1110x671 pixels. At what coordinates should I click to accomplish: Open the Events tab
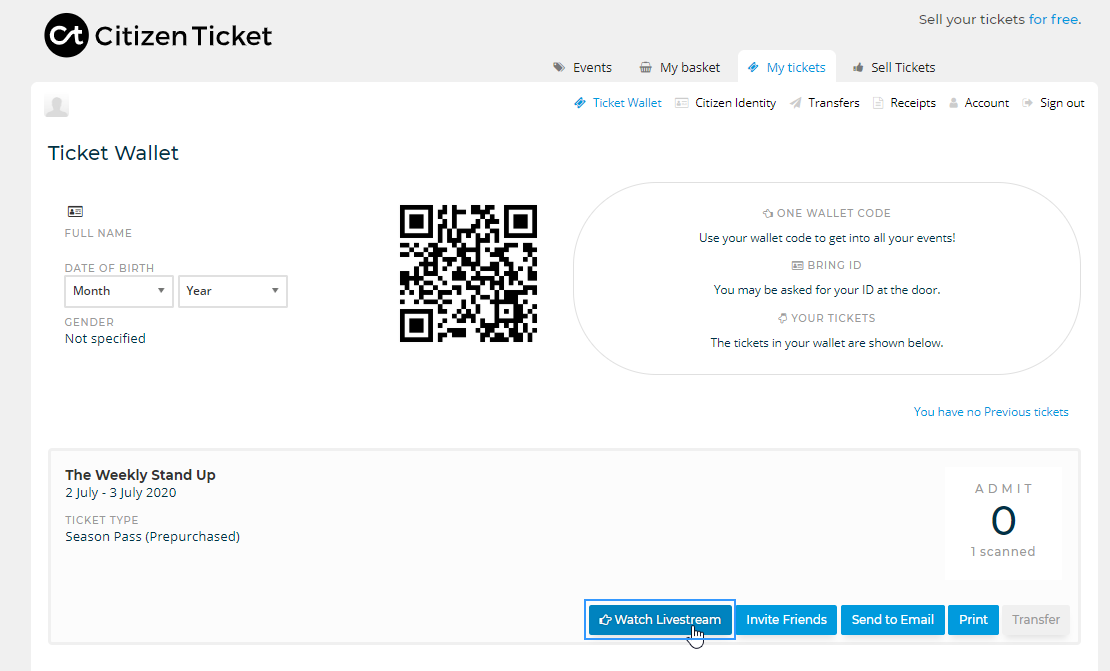click(x=583, y=67)
